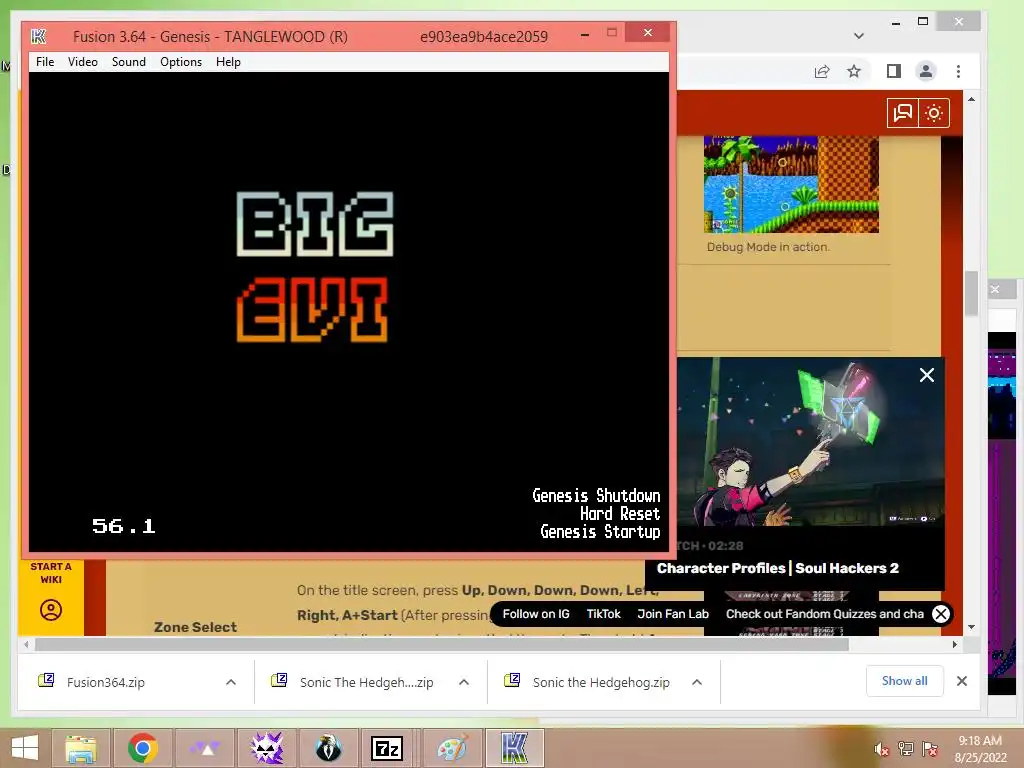
Task: Open the Paint palette app on taskbar
Action: point(452,748)
